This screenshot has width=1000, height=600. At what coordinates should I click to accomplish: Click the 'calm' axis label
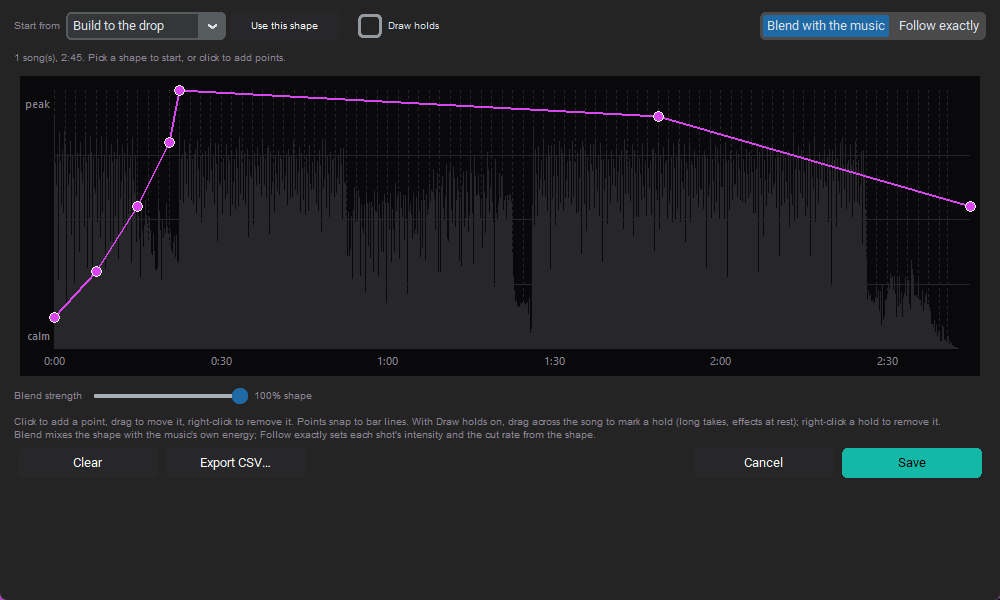(38, 336)
